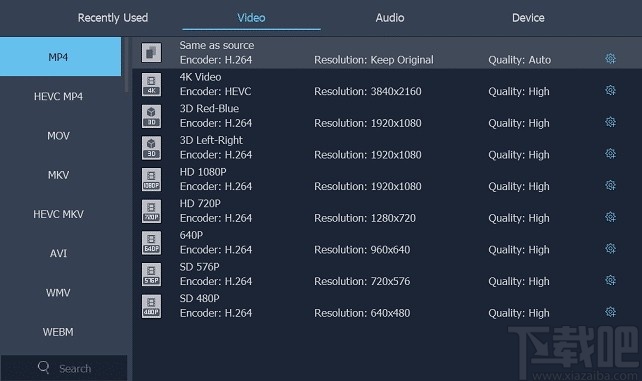Select the 'SD 480P' preset title
This screenshot has width=642, height=381.
click(199, 298)
